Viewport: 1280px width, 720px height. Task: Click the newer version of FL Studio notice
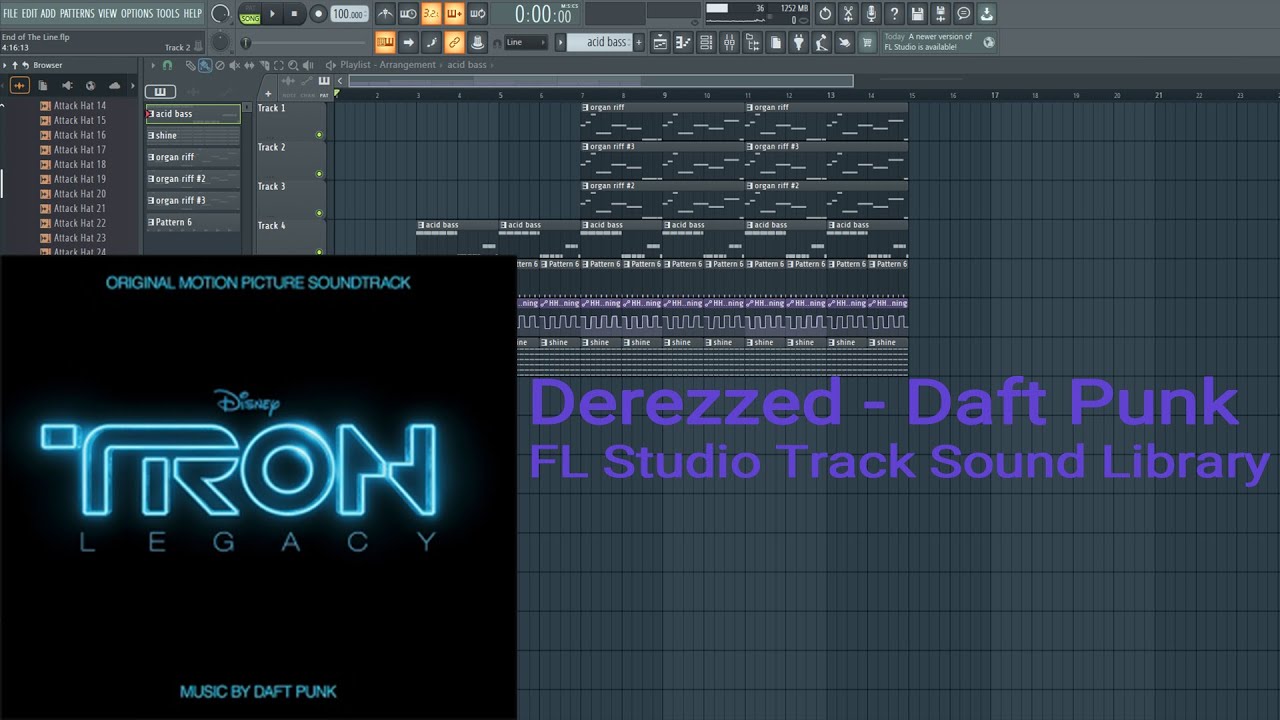[938, 42]
